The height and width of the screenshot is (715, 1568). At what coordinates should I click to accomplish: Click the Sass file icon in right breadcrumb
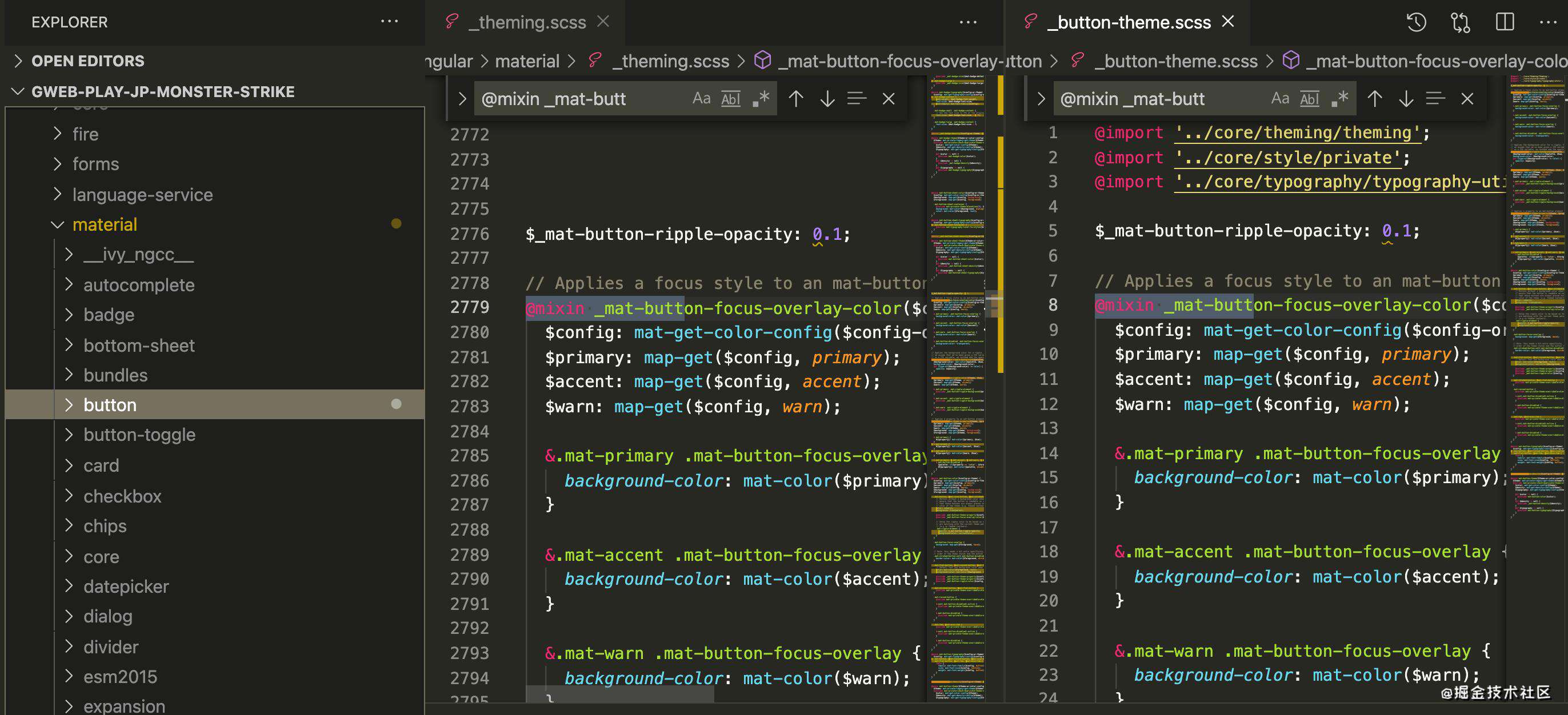[1077, 60]
